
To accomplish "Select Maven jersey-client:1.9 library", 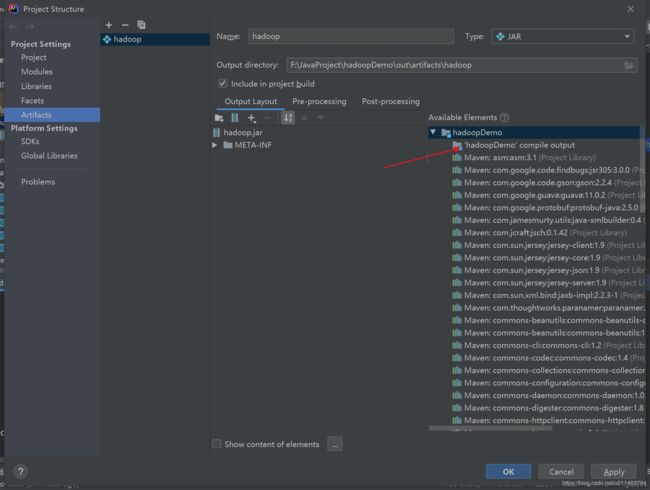I will pos(548,245).
